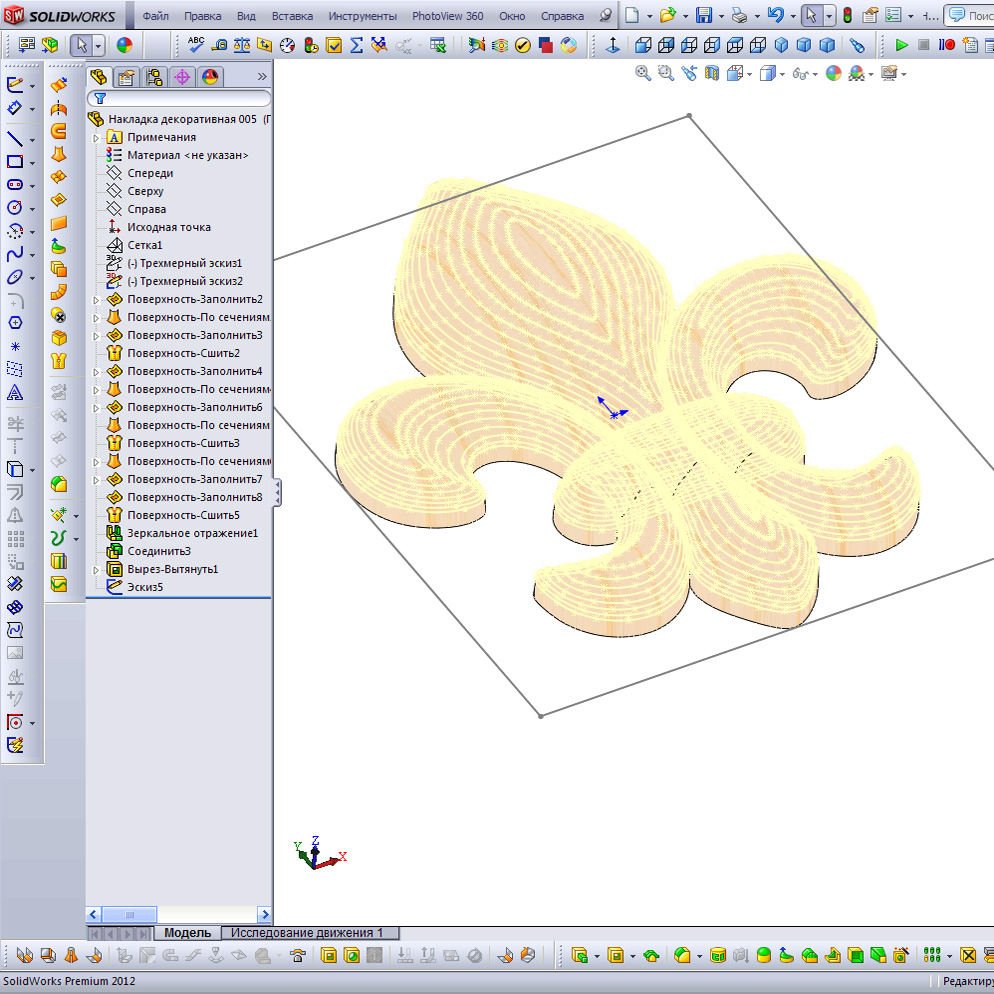Open the Инструменты menu
This screenshot has width=994, height=994.
click(x=361, y=17)
